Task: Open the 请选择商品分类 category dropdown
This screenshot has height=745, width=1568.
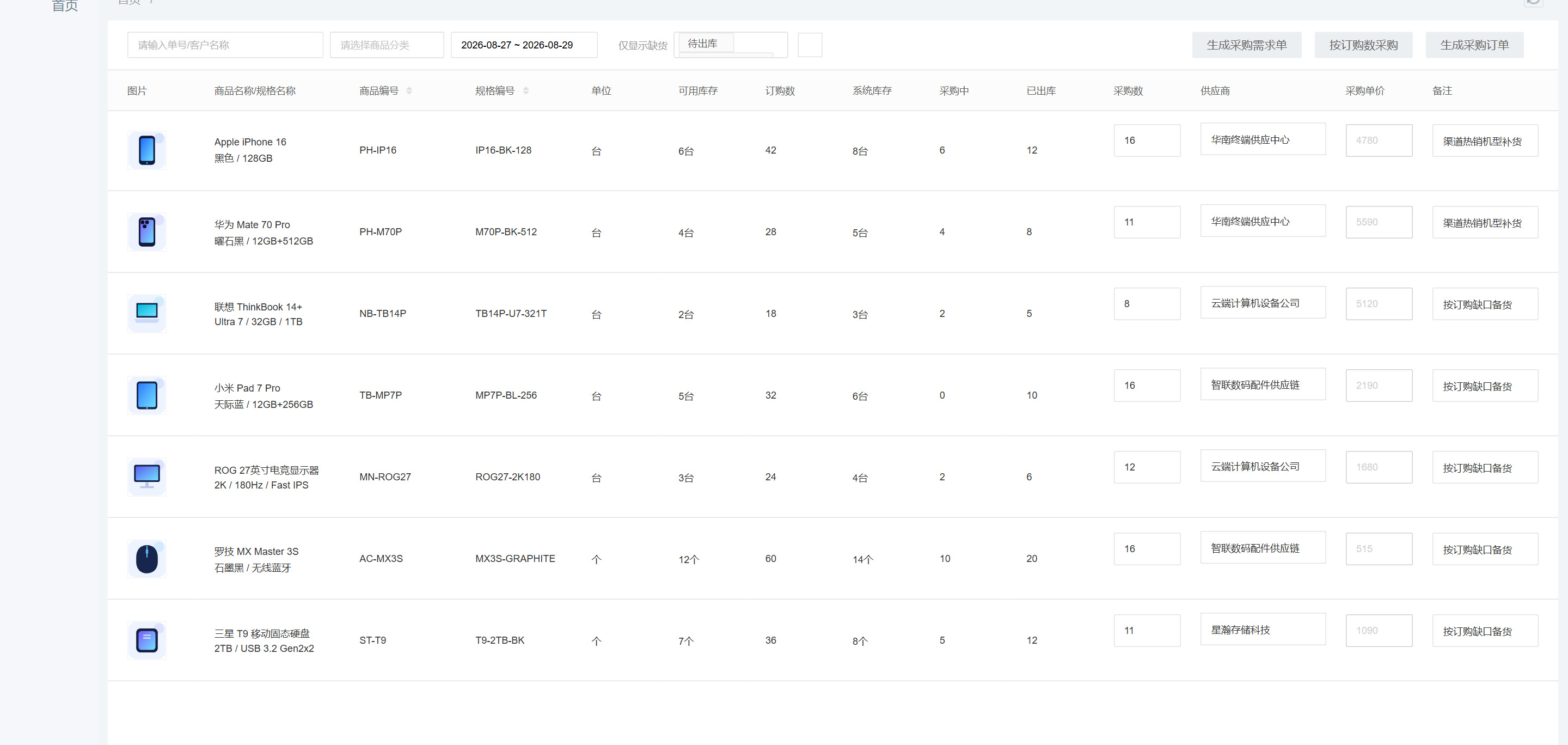Action: coord(387,45)
